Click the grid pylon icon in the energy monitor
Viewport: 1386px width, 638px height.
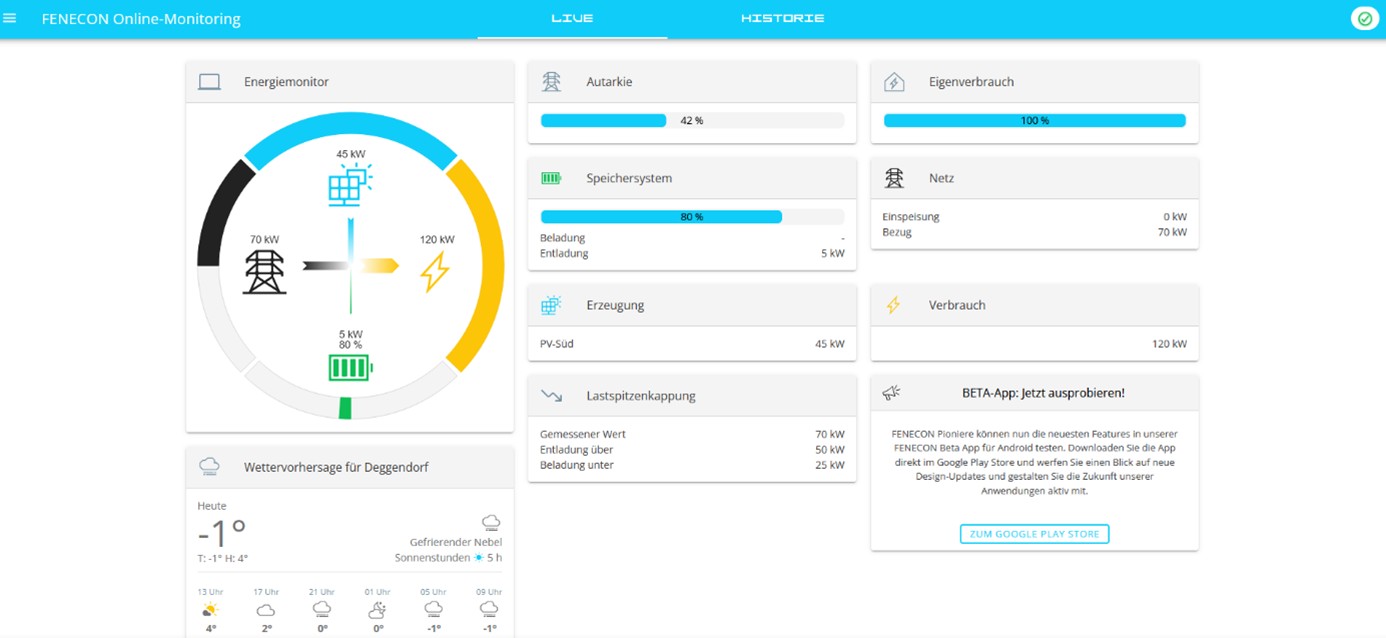pos(265,271)
